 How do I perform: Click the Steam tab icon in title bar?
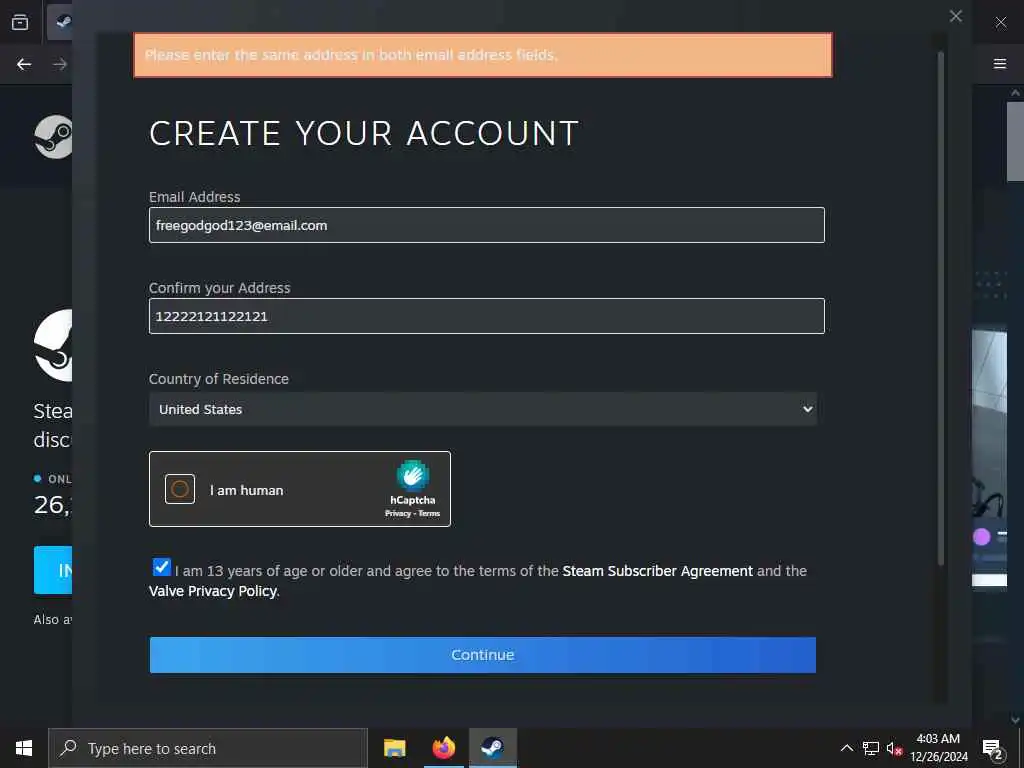(x=63, y=22)
